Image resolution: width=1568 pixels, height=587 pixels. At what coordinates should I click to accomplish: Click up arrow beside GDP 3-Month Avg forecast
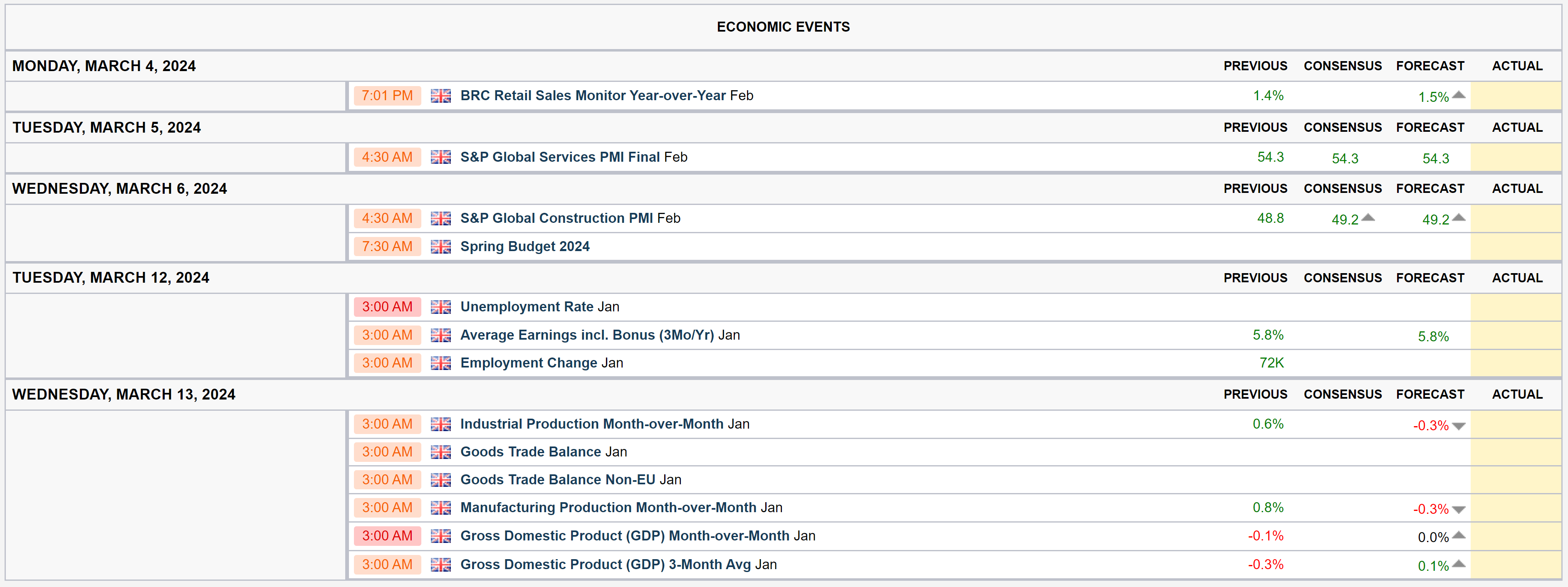(x=1459, y=564)
